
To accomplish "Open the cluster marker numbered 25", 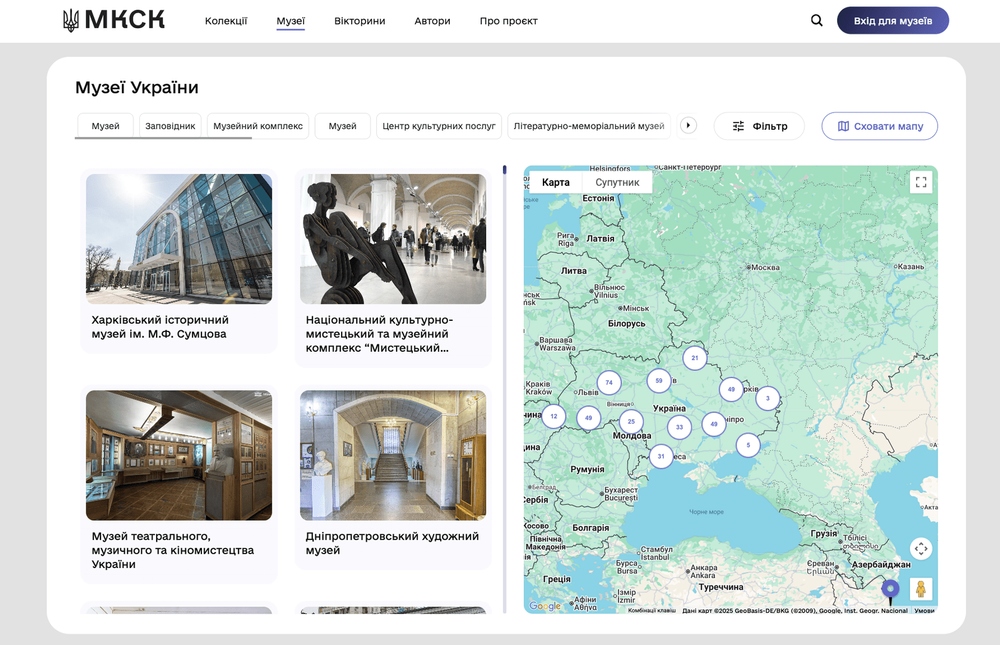I will pyautogui.click(x=631, y=422).
